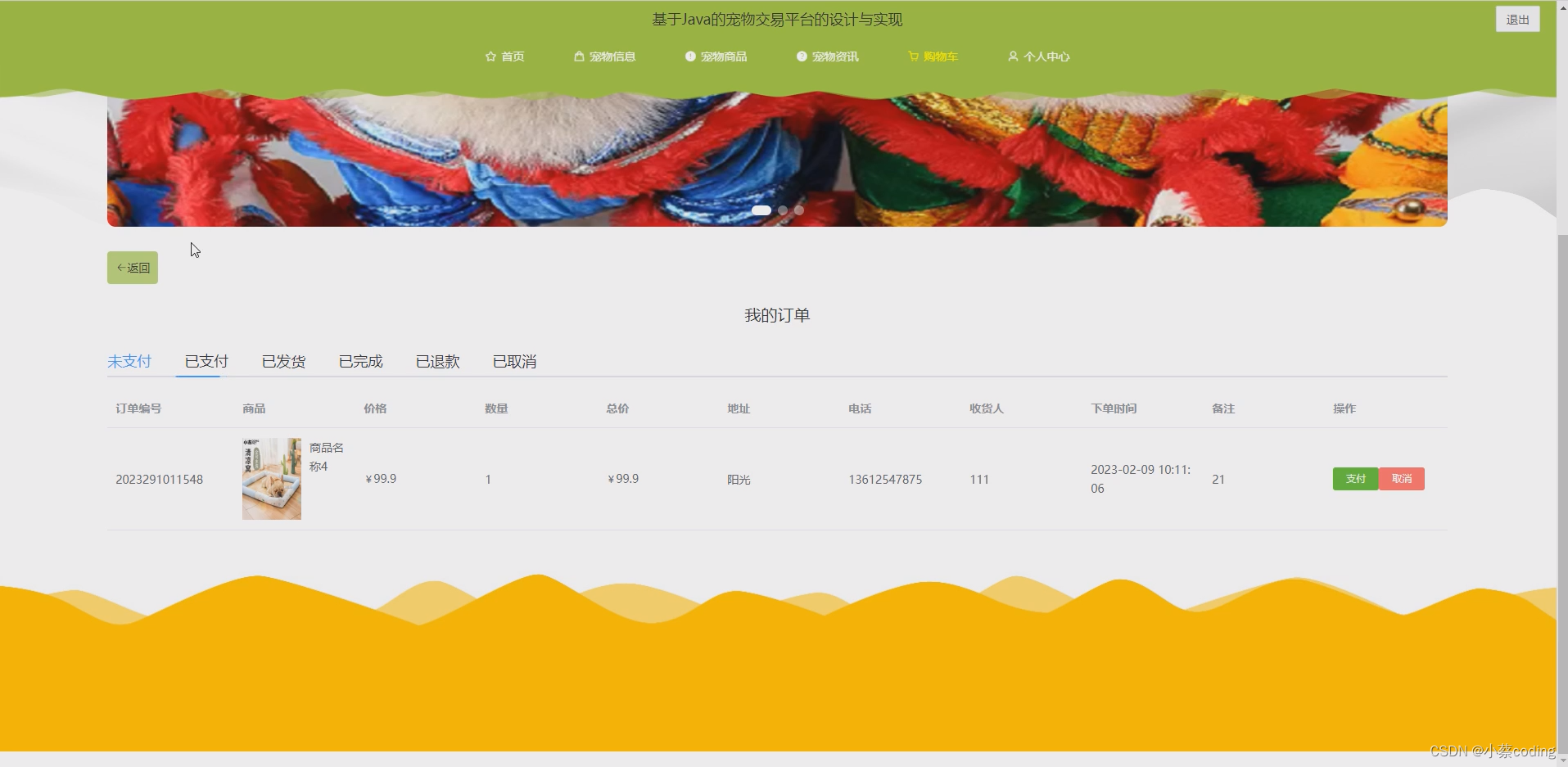This screenshot has height=767, width=1568.
Task: Click the pet bed product thumbnail
Action: coord(272,479)
